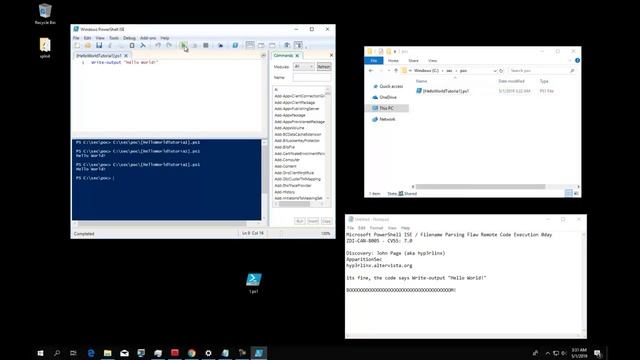The height and width of the screenshot is (360, 640).
Task: Click the Name input field in Commands pane
Action: (x=311, y=77)
